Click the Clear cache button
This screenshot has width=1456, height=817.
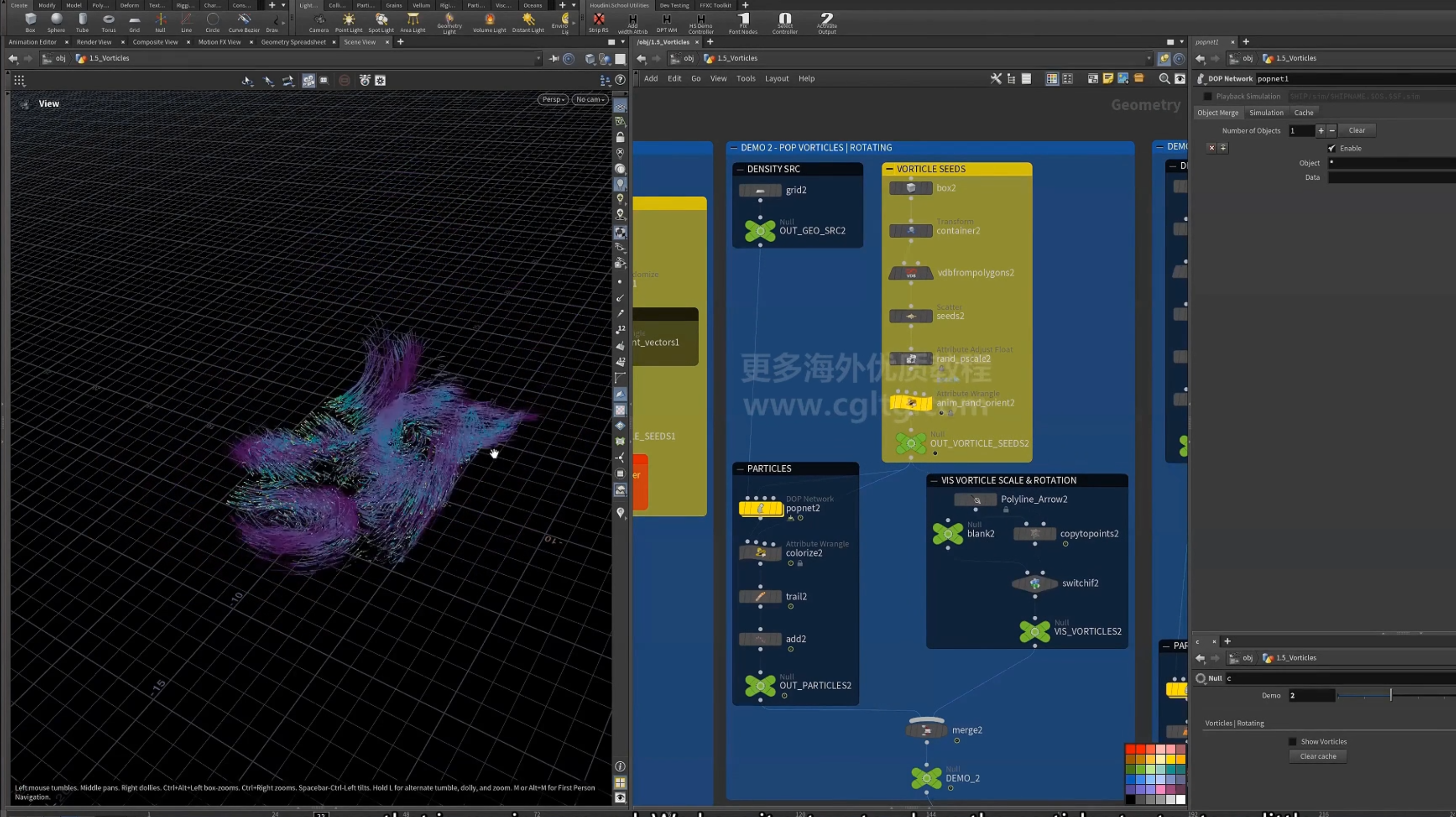coord(1318,756)
